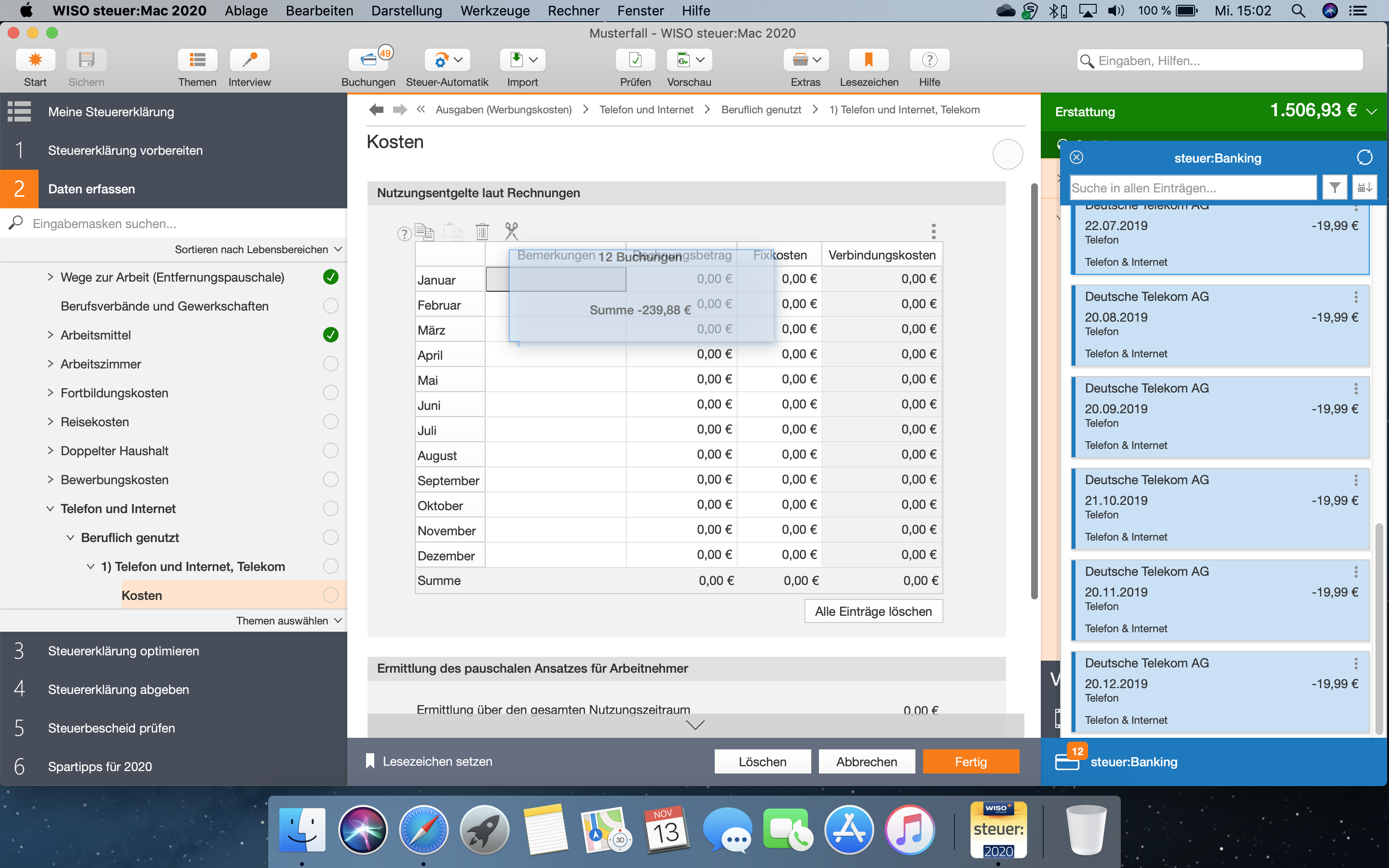Refresh steuer:Banking with the reload icon
This screenshot has height=868, width=1389.
coord(1364,157)
